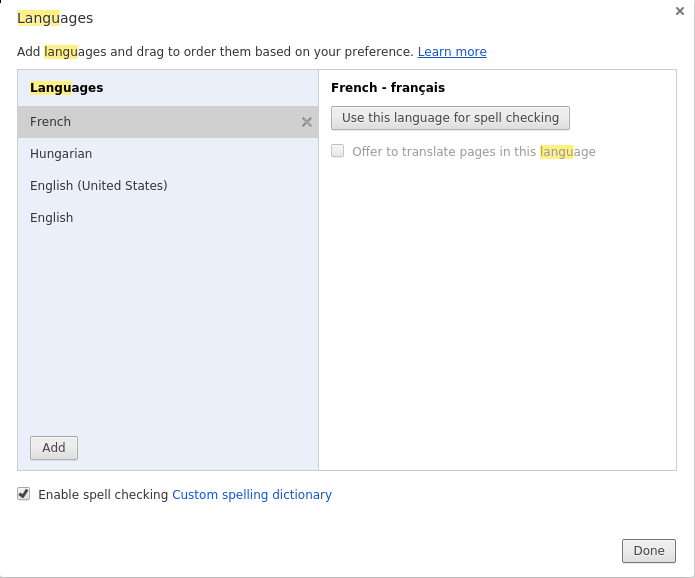This screenshot has width=695, height=578.
Task: Select the French language row
Action: click(168, 122)
